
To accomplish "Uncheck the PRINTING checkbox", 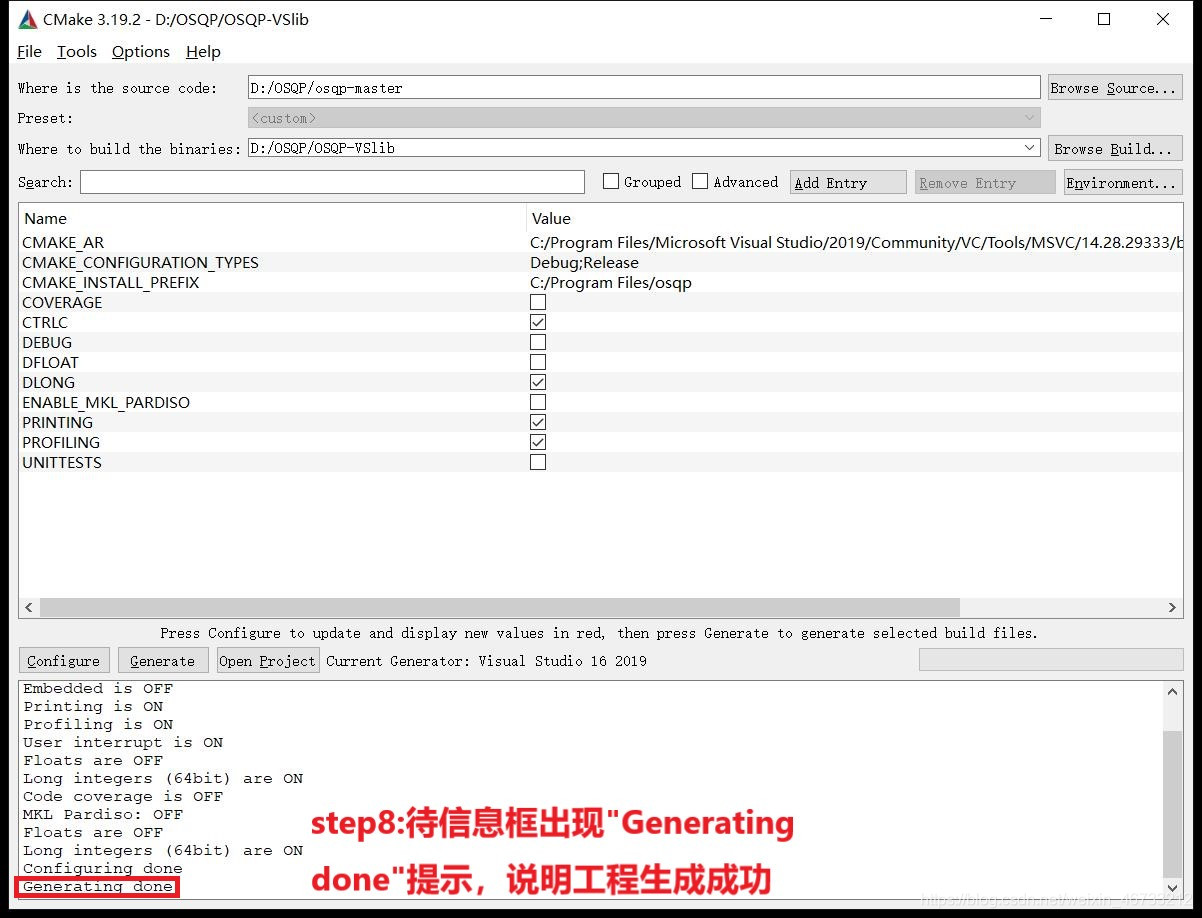I will [538, 422].
